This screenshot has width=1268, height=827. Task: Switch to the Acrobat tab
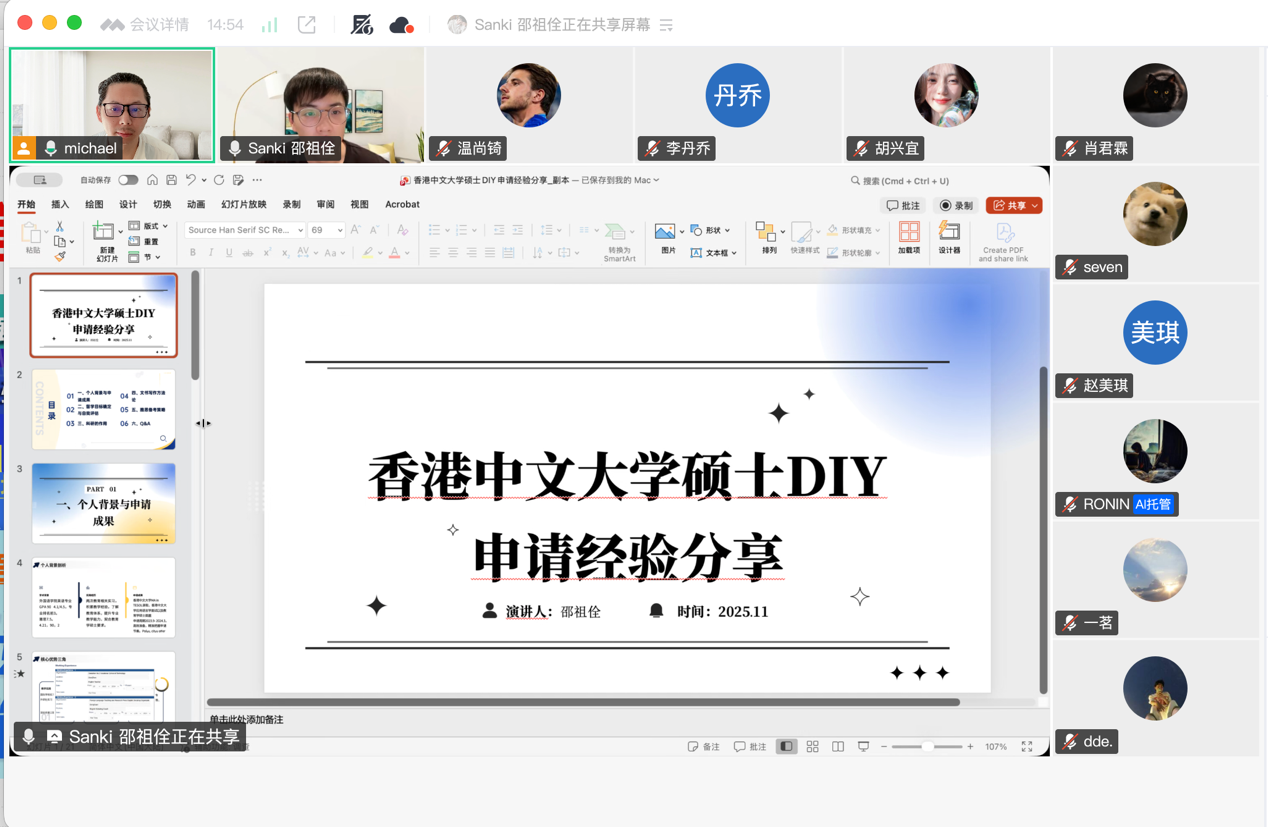pos(402,205)
